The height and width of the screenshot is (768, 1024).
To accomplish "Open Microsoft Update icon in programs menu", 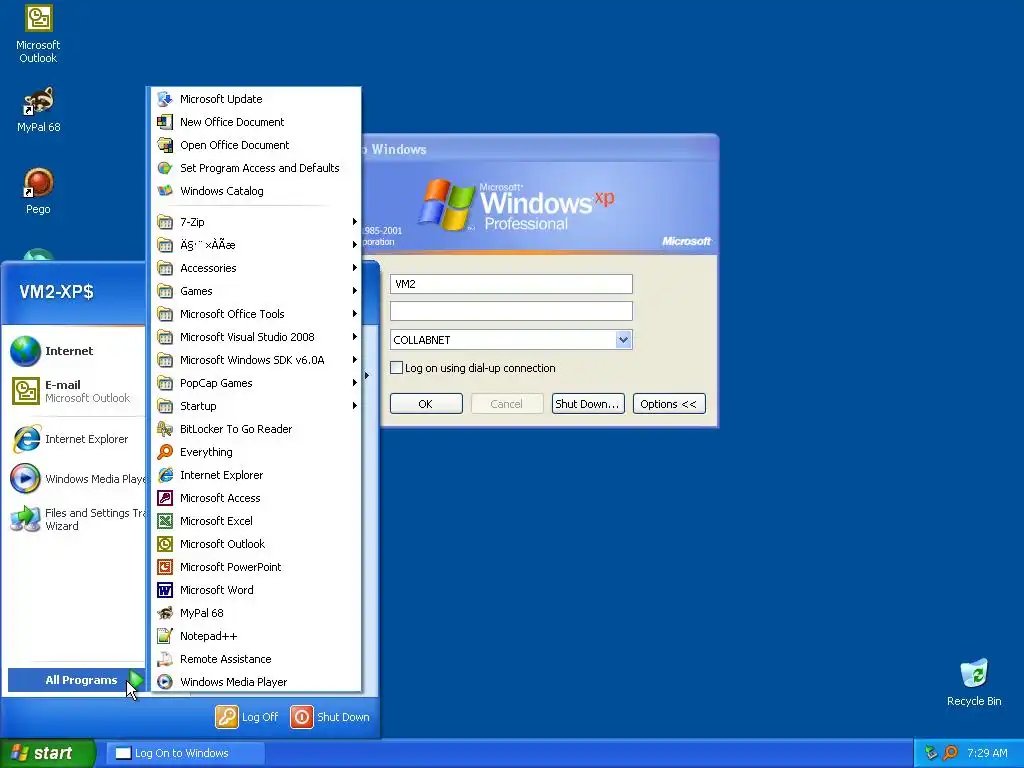I will (x=165, y=99).
